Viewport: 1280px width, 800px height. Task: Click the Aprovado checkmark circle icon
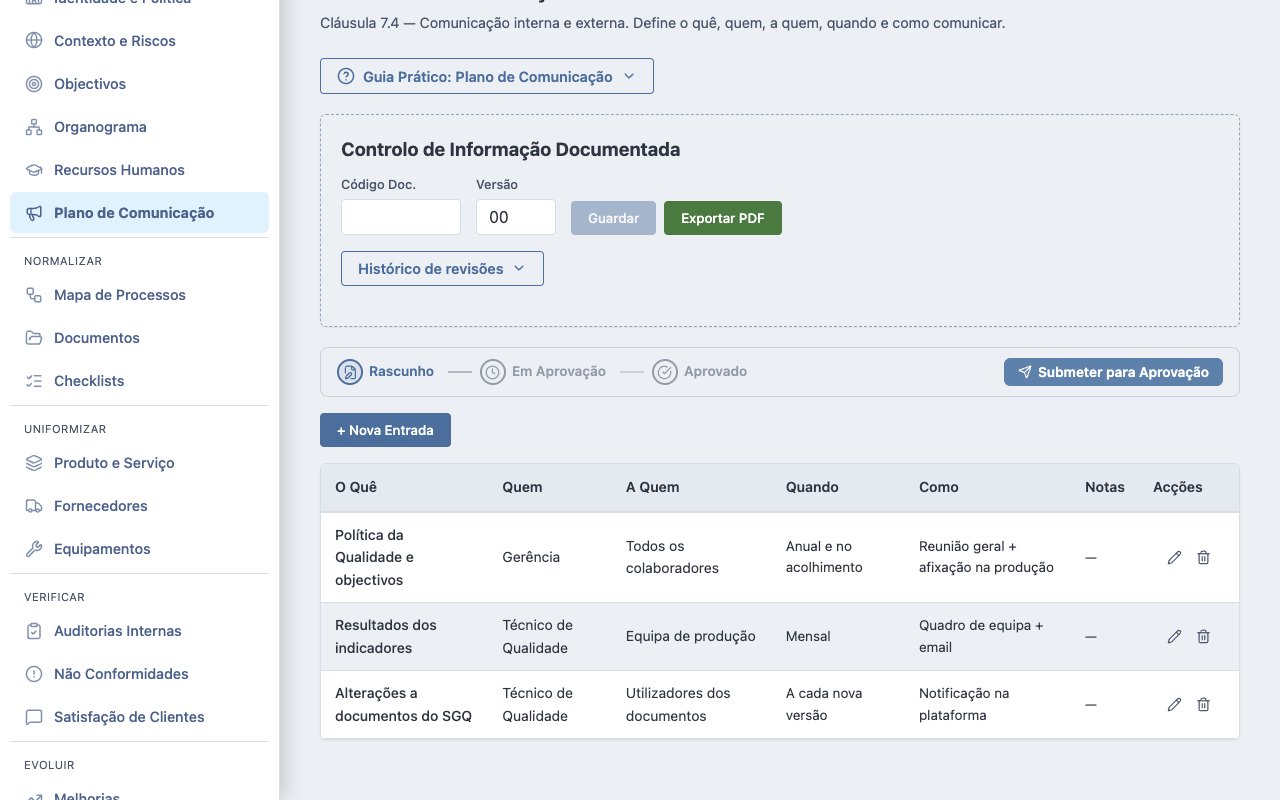coord(664,372)
